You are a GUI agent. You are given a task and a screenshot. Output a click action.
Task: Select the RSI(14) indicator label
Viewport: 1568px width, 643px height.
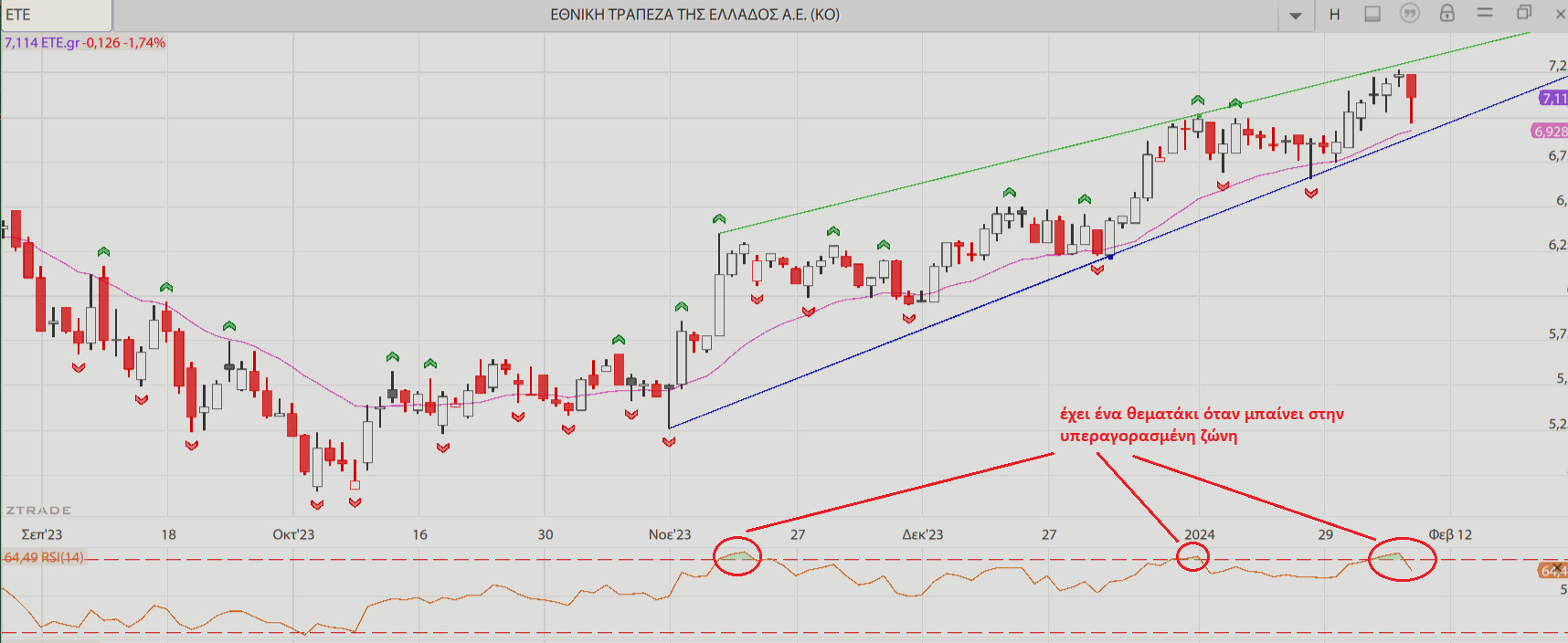click(x=44, y=557)
